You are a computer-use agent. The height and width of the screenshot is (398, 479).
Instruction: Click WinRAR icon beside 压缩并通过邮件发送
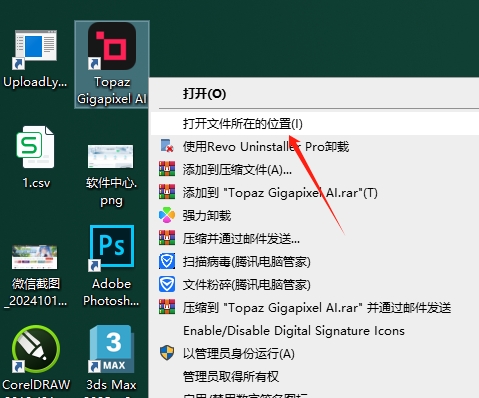click(167, 238)
